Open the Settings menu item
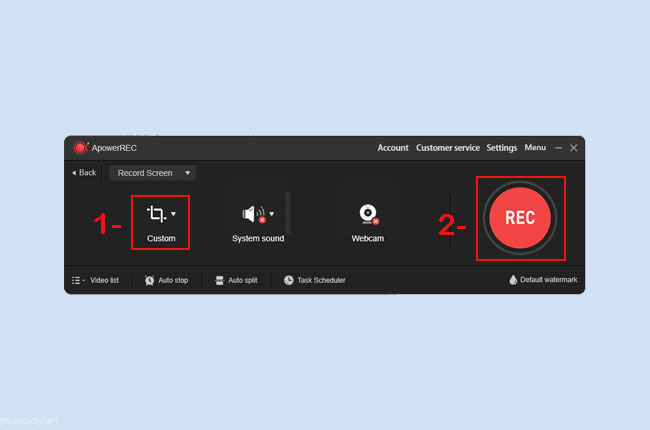The image size is (650, 430). click(x=502, y=148)
